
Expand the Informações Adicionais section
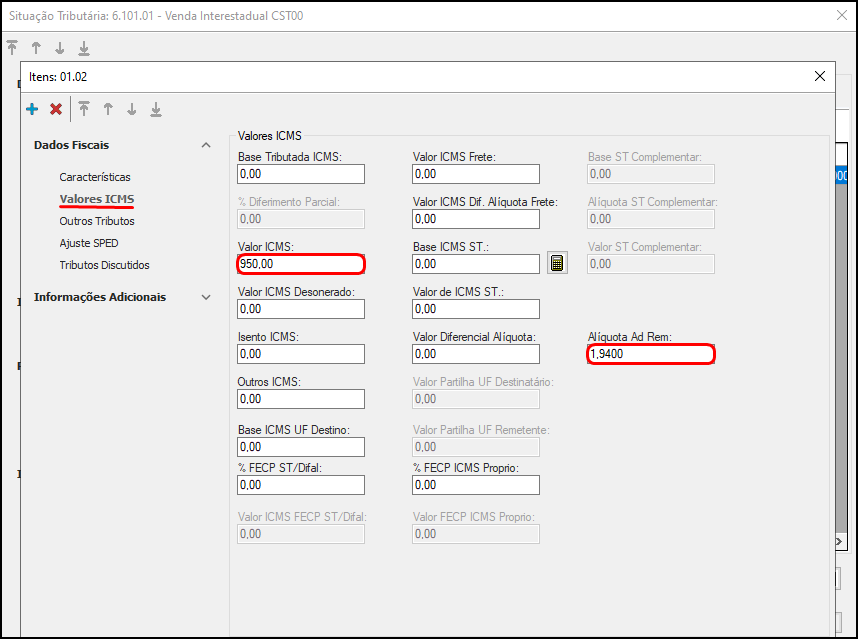pos(206,297)
